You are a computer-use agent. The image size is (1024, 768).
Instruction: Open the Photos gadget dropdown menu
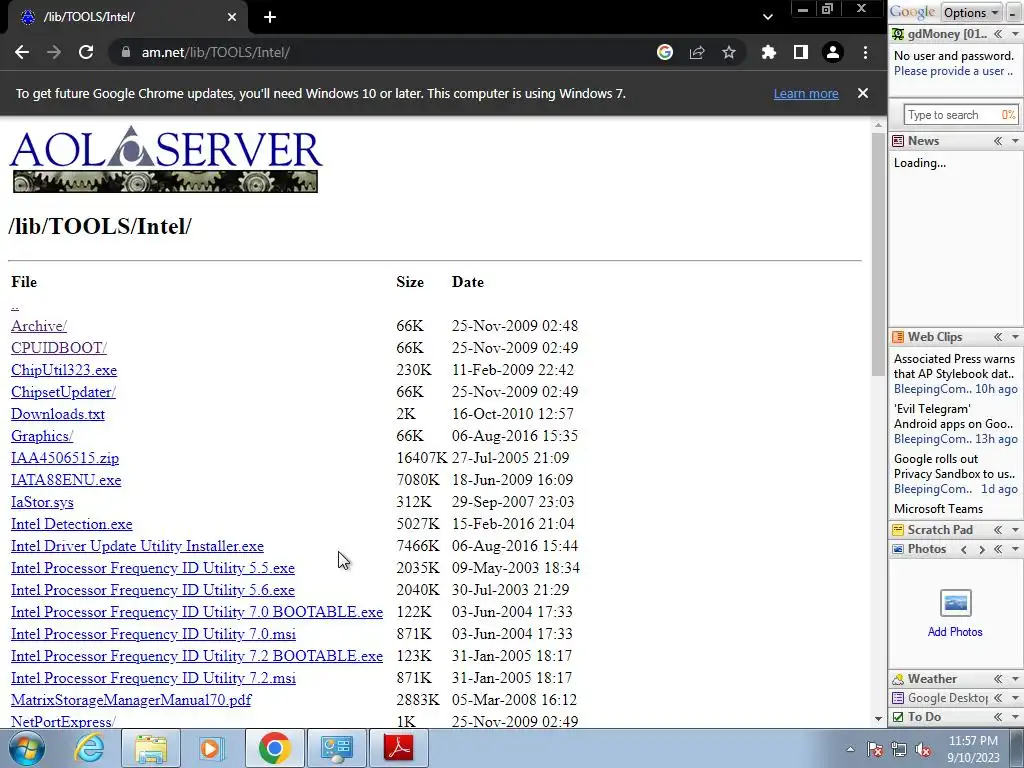1015,549
